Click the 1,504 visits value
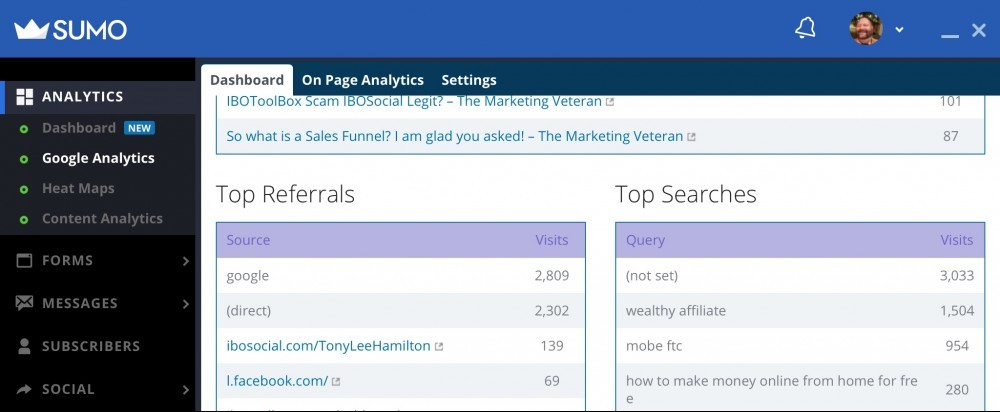This screenshot has height=412, width=1000. coord(957,311)
